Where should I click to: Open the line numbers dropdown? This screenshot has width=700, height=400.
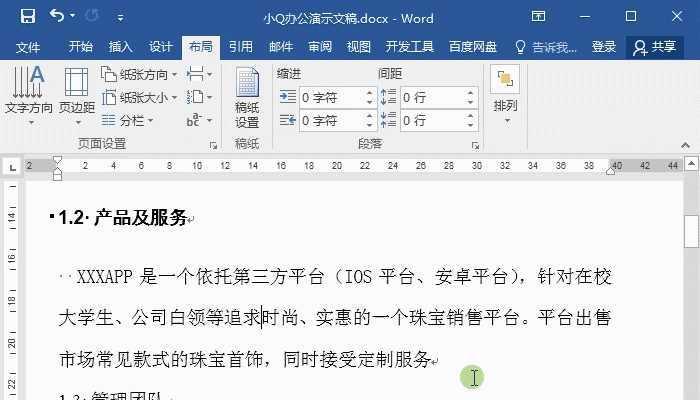tap(199, 97)
